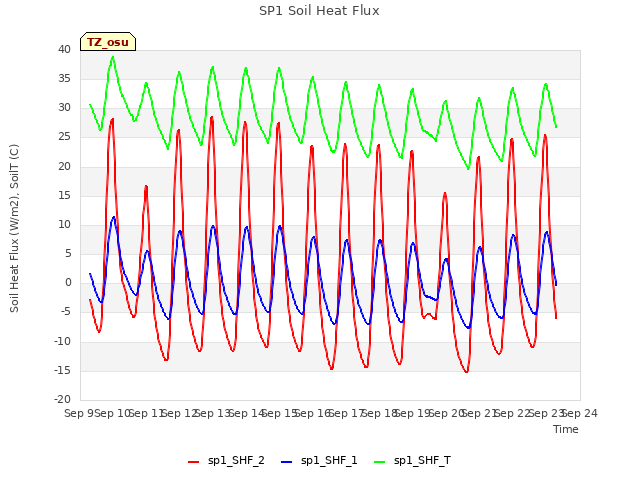Click the Sep 9 x-axis tick label
640x480 pixels.
coord(79,413)
